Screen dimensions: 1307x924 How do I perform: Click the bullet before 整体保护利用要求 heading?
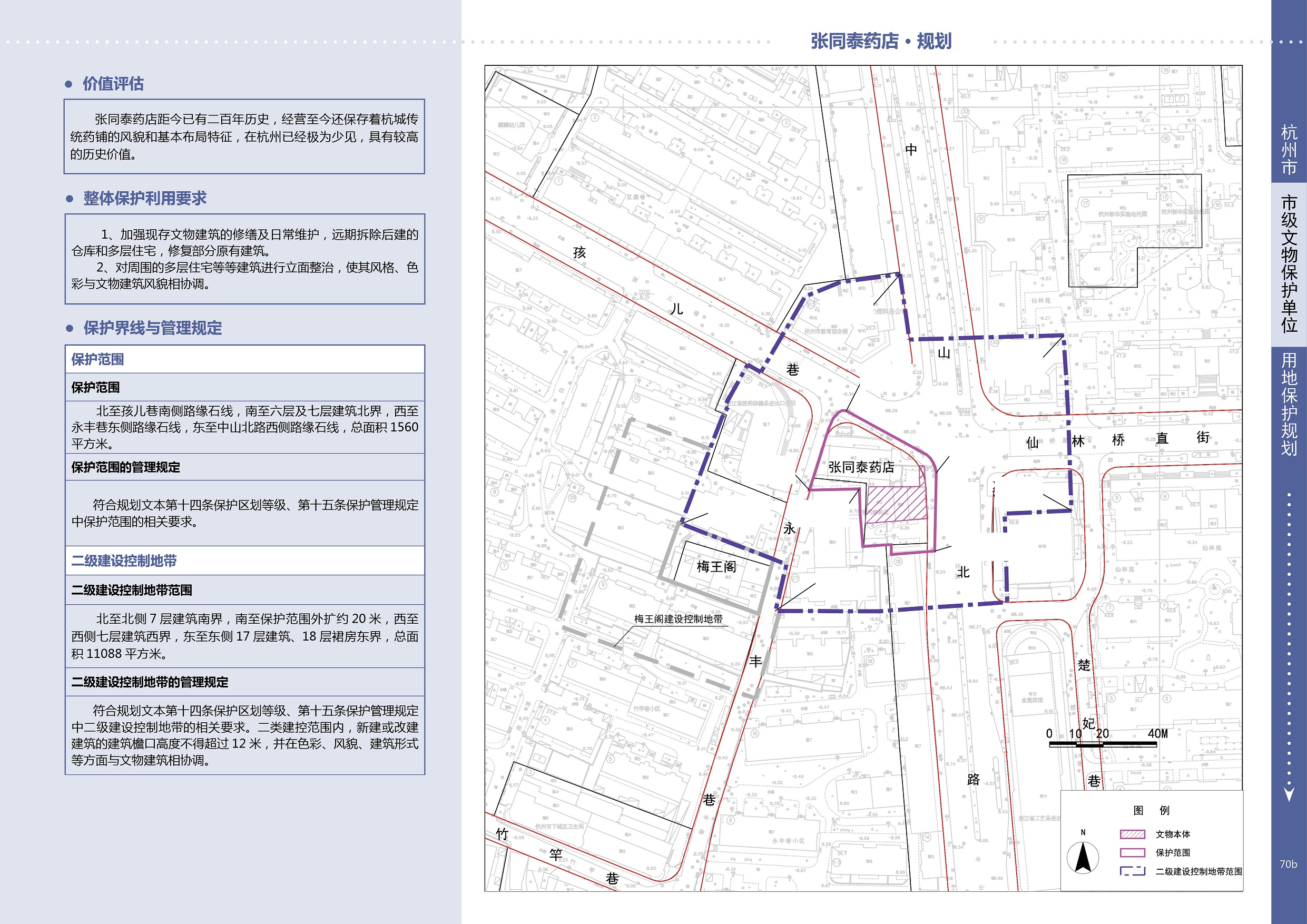pyautogui.click(x=70, y=199)
